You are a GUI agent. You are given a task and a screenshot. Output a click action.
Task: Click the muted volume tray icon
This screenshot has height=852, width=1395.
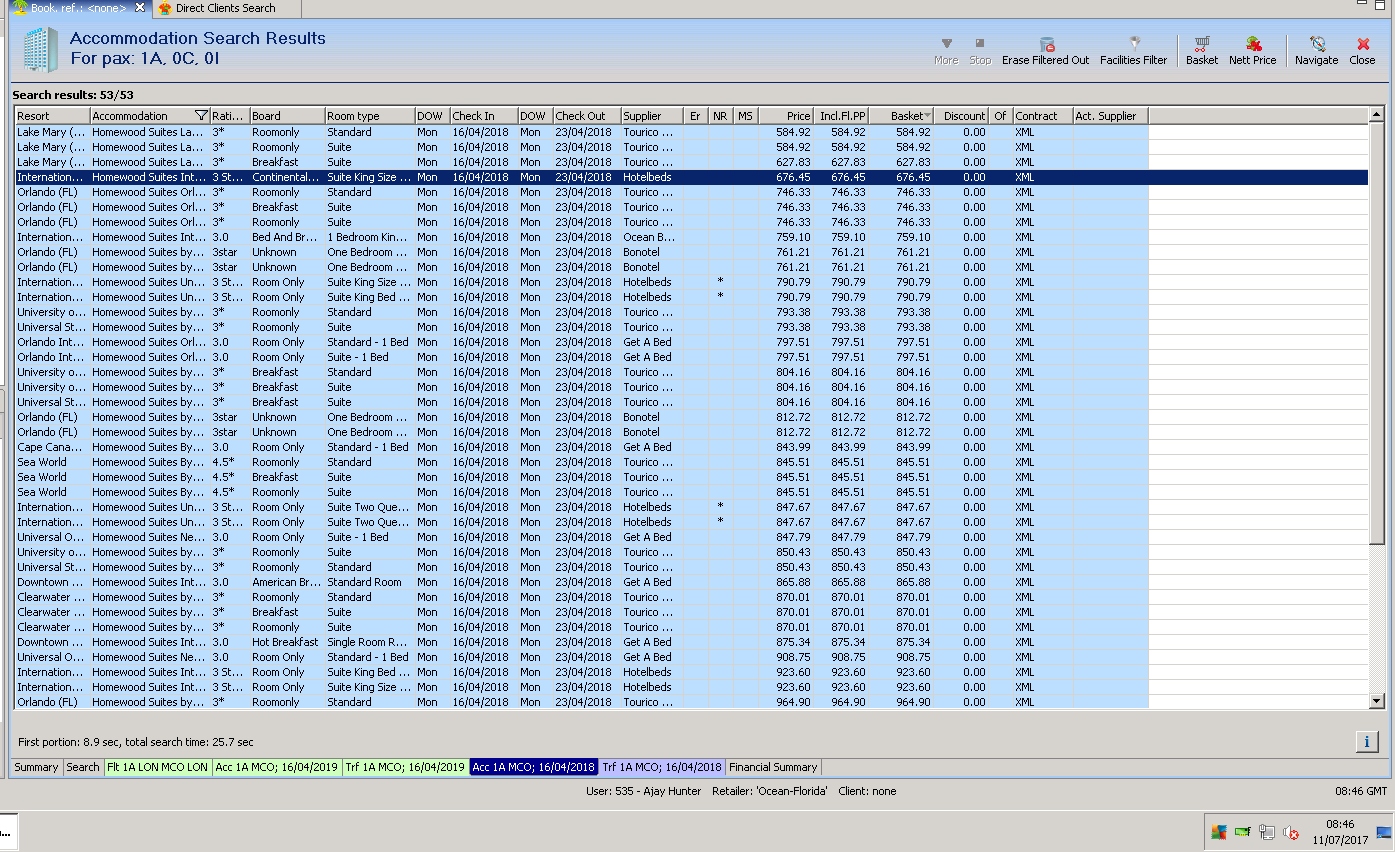coord(1291,832)
